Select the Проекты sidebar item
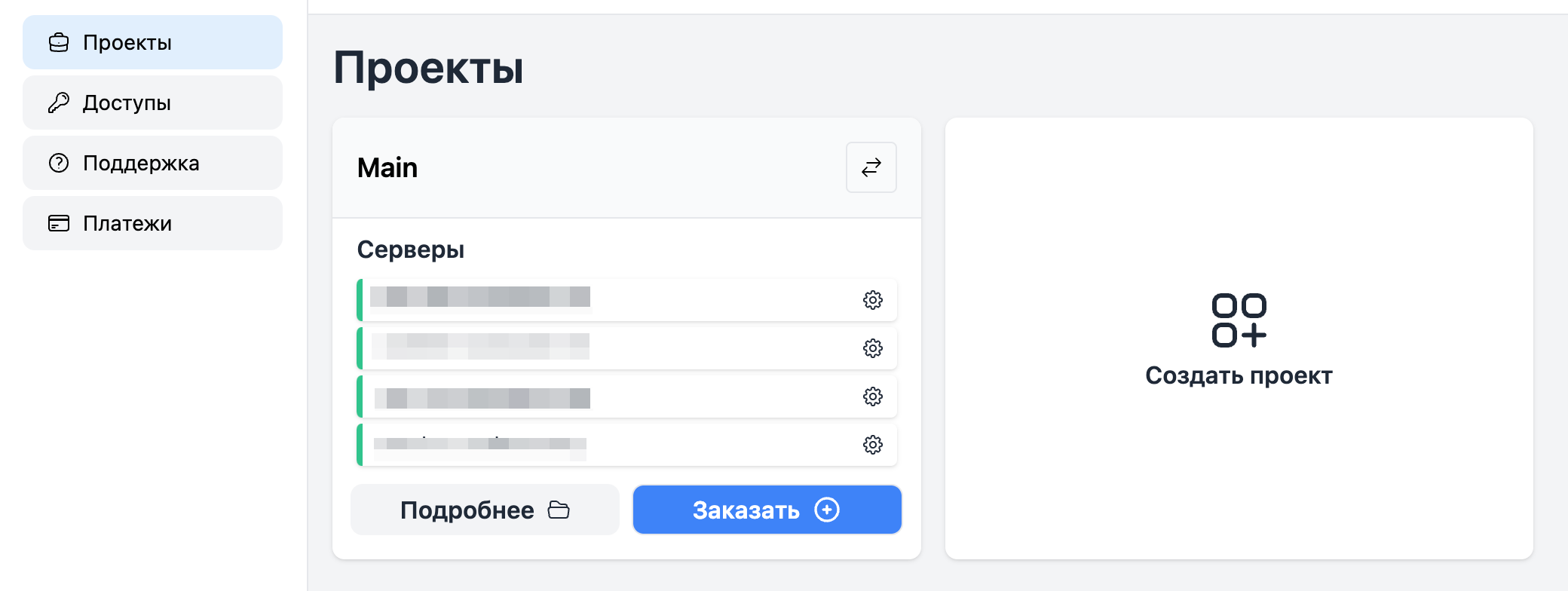Viewport: 1568px width, 591px height. (152, 42)
